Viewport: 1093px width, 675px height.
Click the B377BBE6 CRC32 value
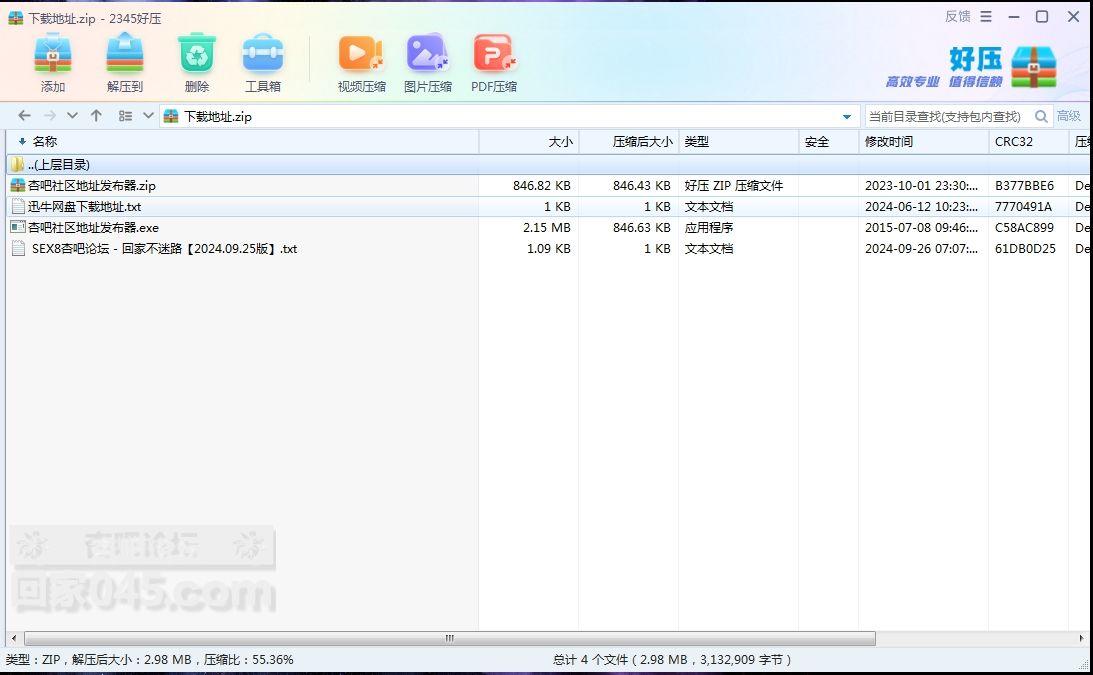[x=1024, y=185]
